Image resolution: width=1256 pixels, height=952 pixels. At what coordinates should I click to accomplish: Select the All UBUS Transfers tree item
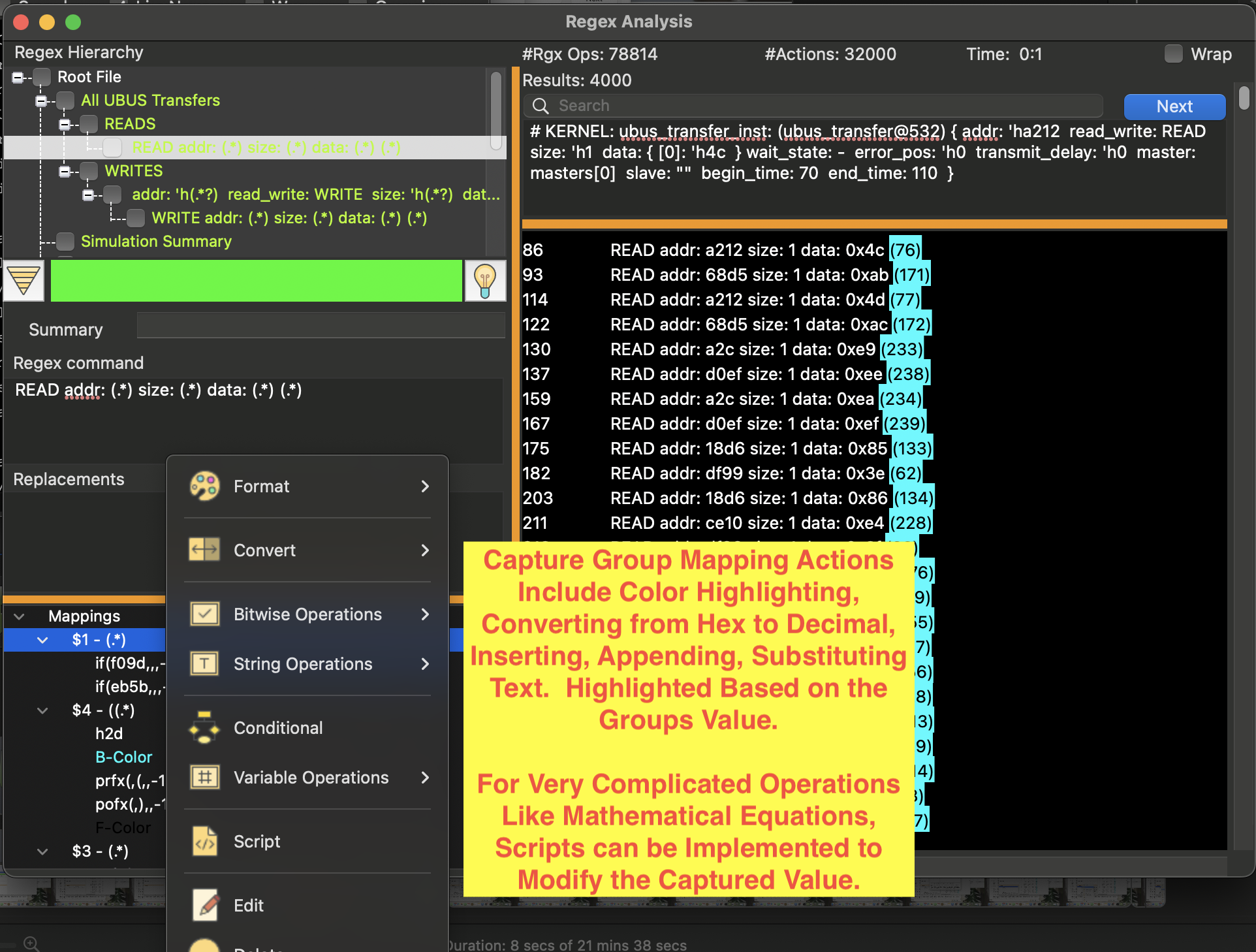tap(150, 101)
